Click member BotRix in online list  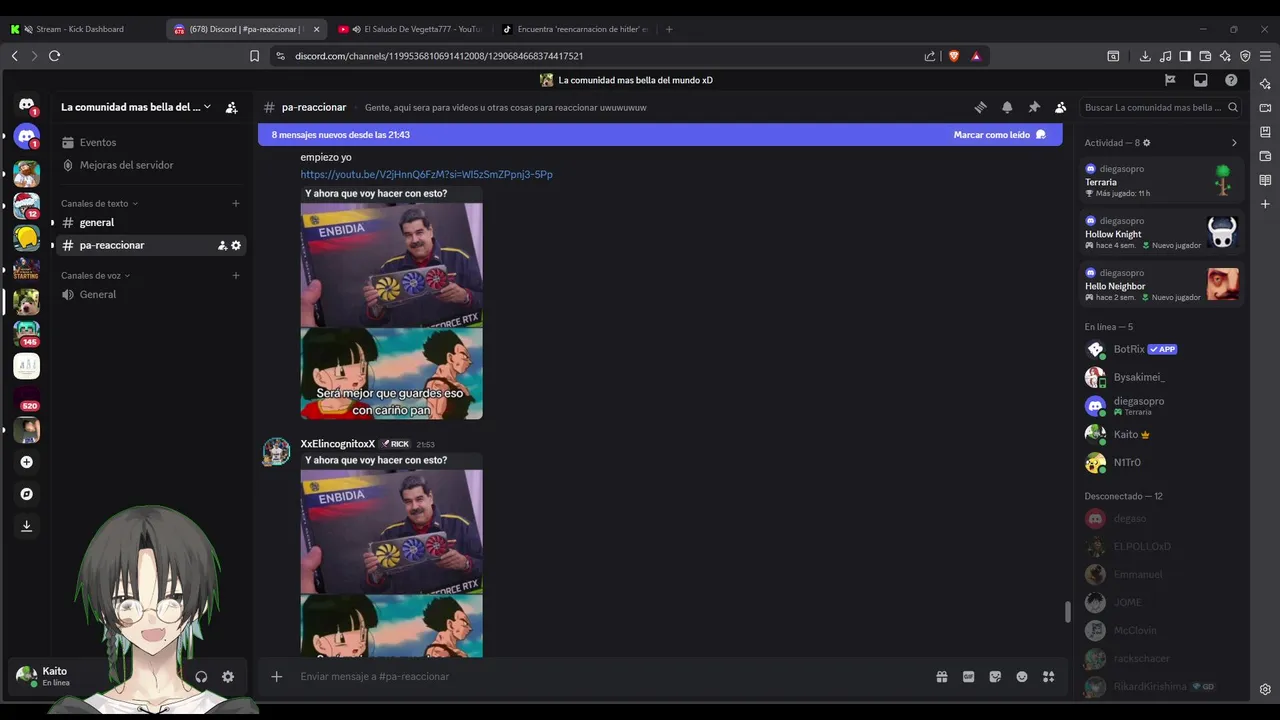pyautogui.click(x=1162, y=350)
